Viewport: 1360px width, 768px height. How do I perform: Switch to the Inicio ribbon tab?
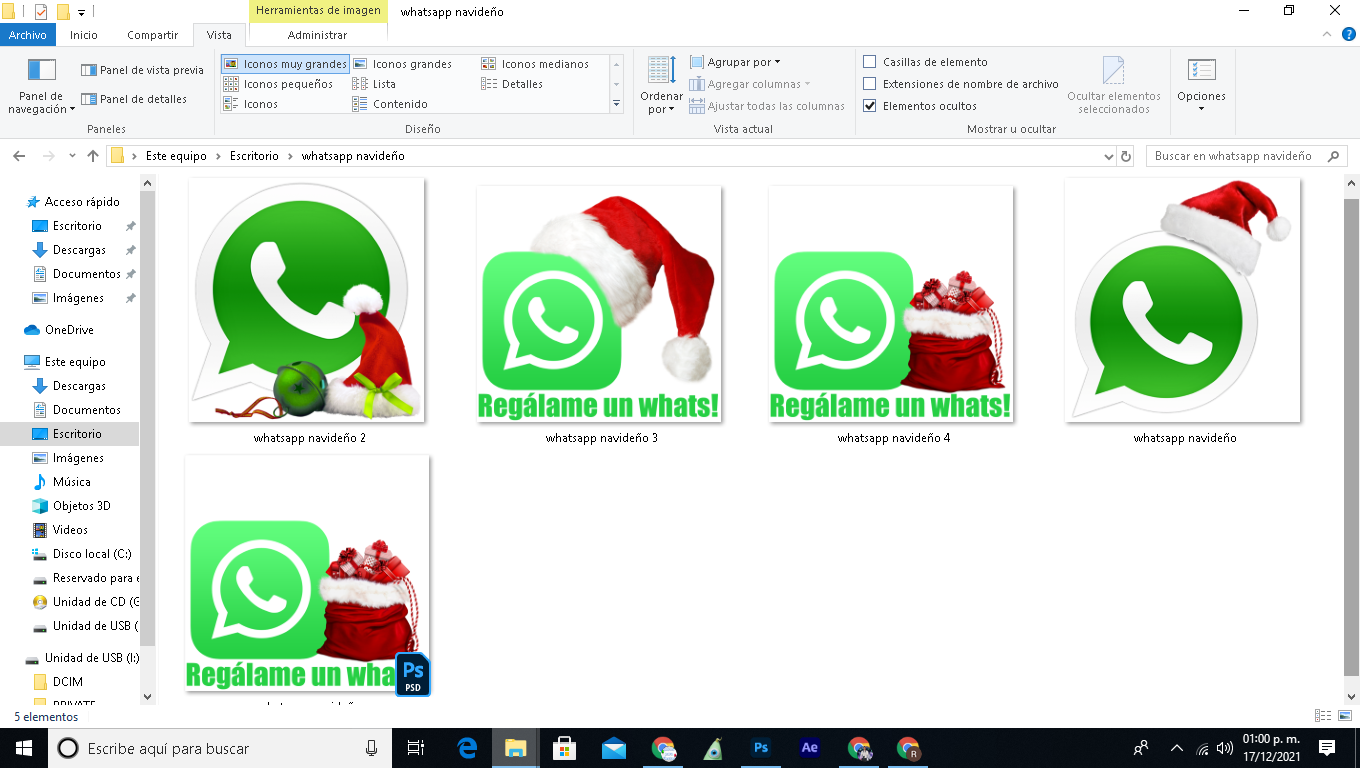click(84, 35)
